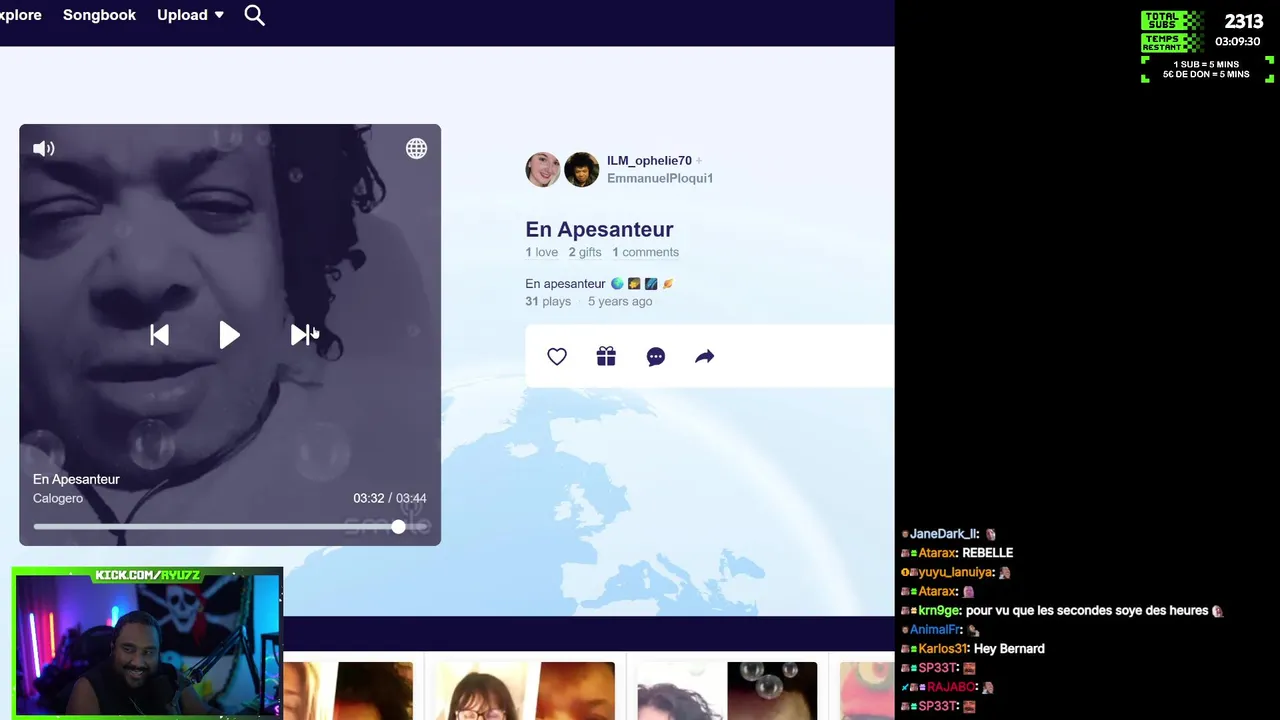Open the Explore menu
This screenshot has height=720, width=1280.
(20, 15)
